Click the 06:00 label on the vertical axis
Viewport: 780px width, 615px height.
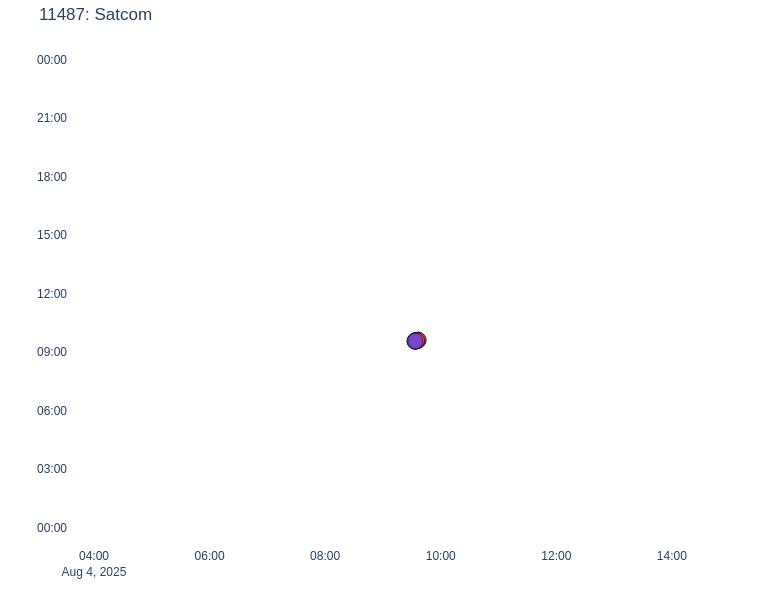pyautogui.click(x=52, y=411)
